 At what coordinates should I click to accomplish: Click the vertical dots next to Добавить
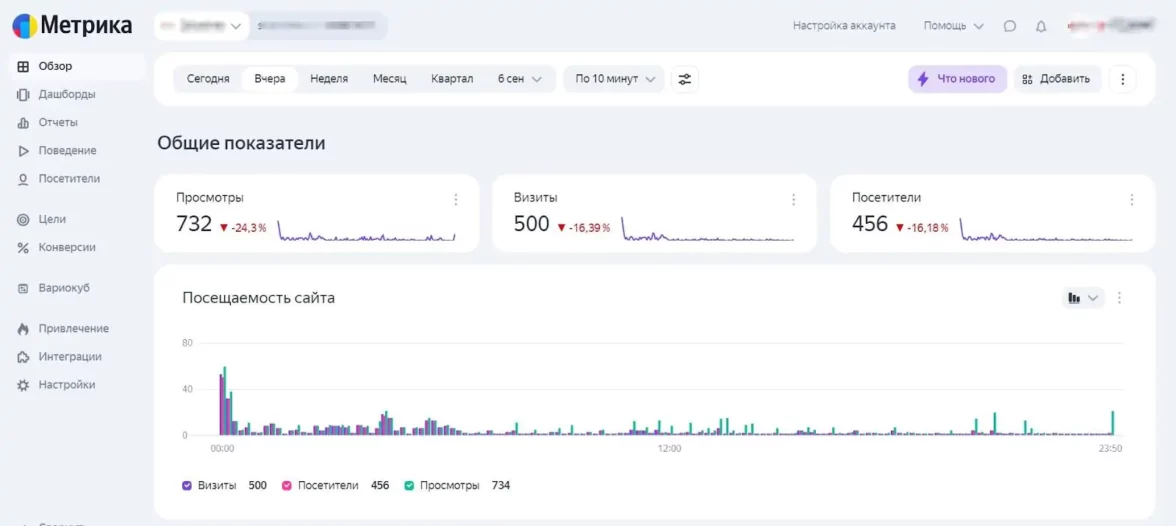coord(1122,79)
